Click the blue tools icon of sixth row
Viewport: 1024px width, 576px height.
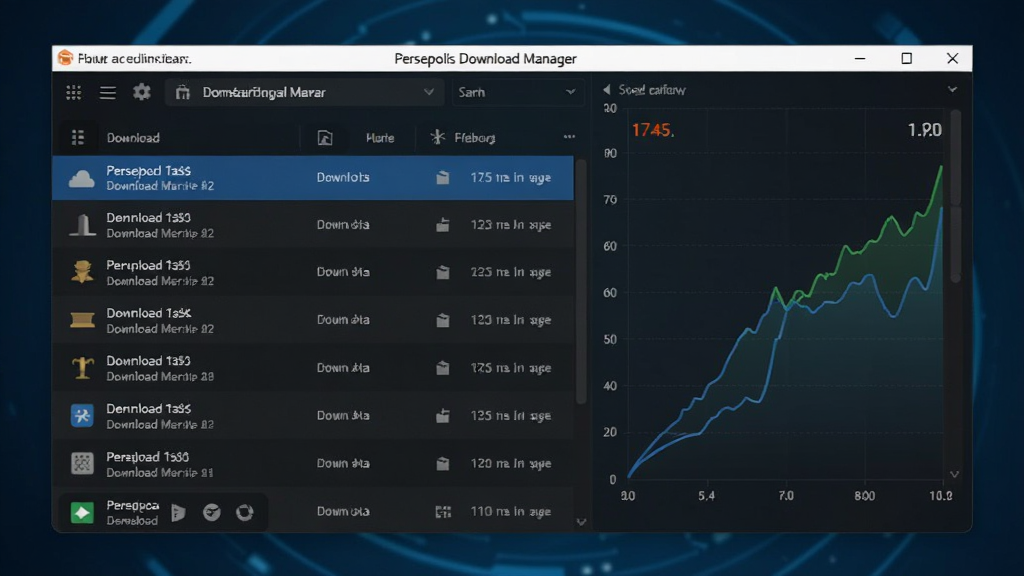tap(82, 415)
